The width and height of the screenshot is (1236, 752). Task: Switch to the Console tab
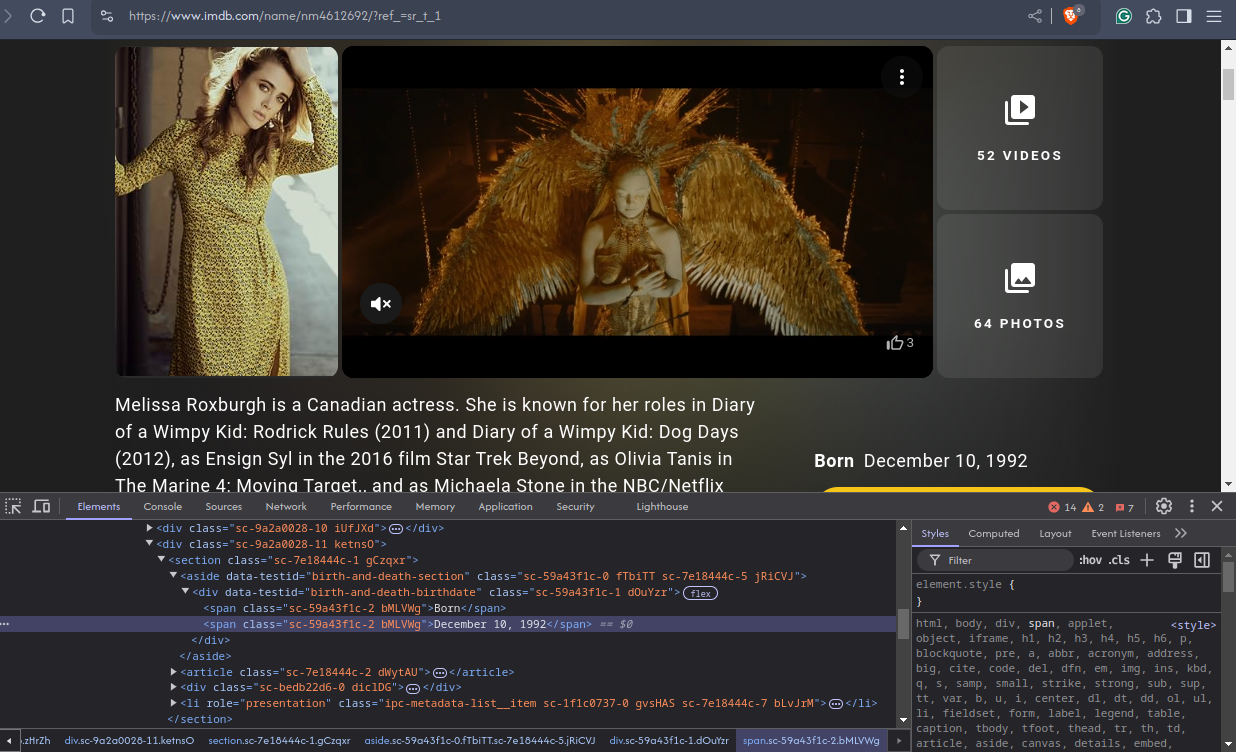pos(162,506)
